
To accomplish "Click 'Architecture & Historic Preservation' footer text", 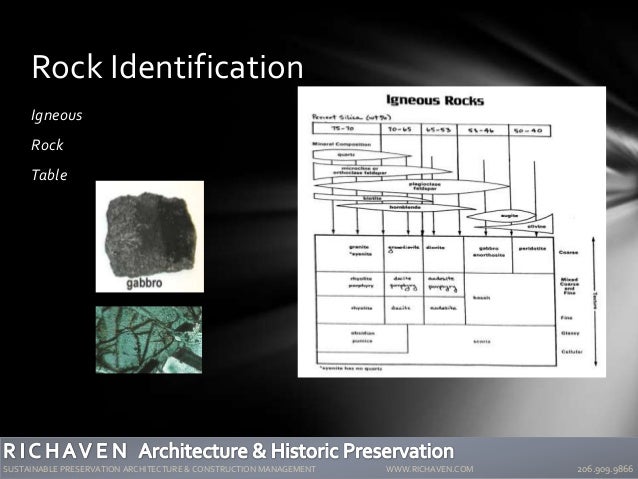I will 296,451.
